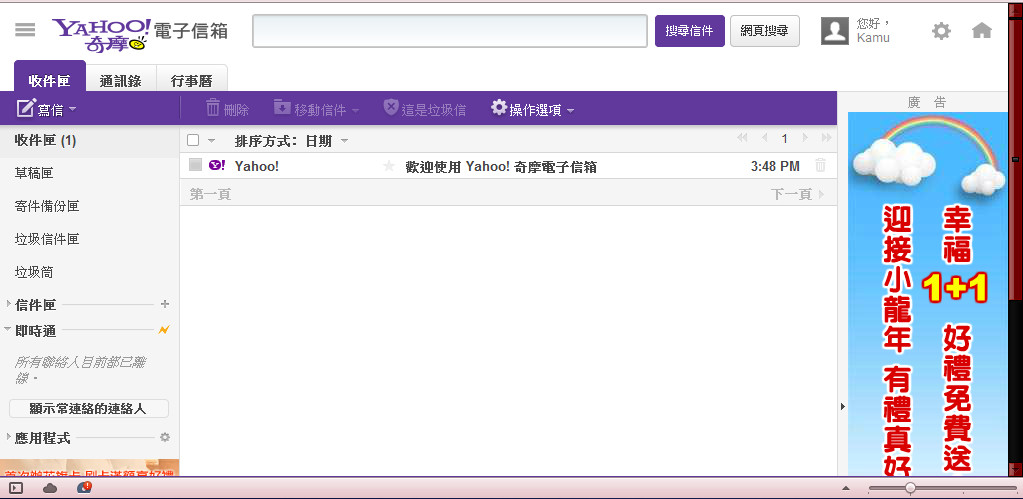This screenshot has width=1023, height=499.
Task: Click the 寫信 compose pencil icon
Action: click(25, 108)
